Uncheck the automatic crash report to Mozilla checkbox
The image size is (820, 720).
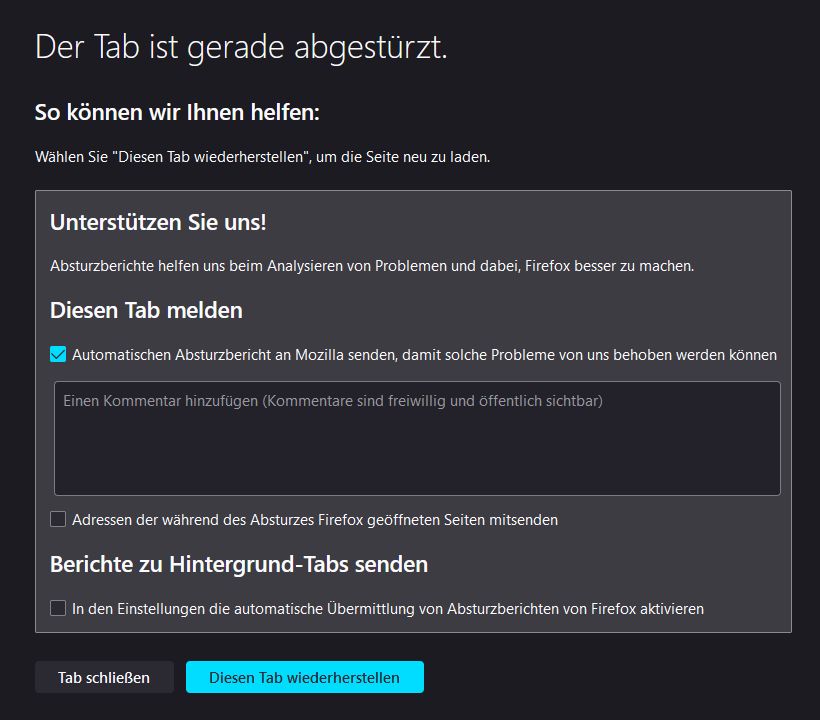point(58,354)
